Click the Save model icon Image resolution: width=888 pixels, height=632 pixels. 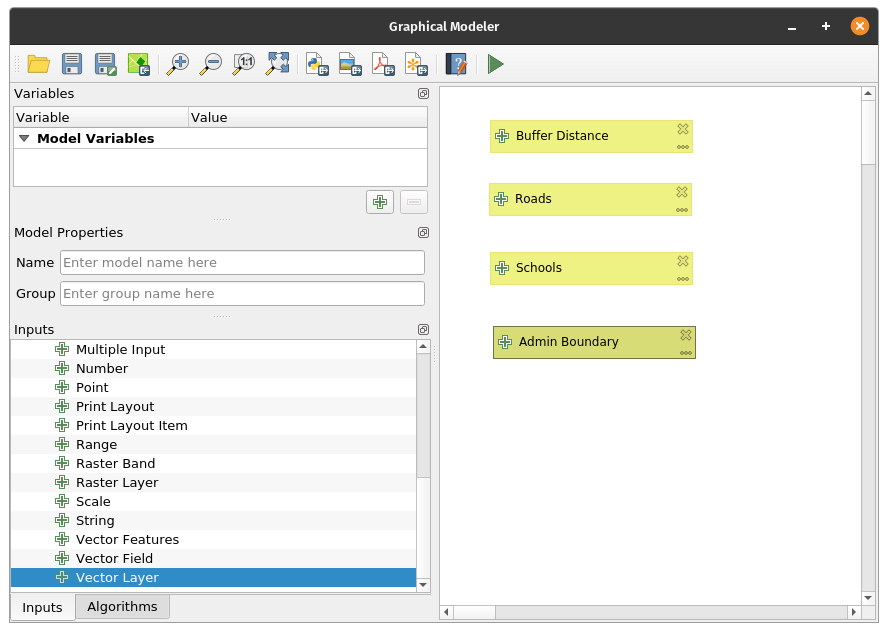pos(72,65)
